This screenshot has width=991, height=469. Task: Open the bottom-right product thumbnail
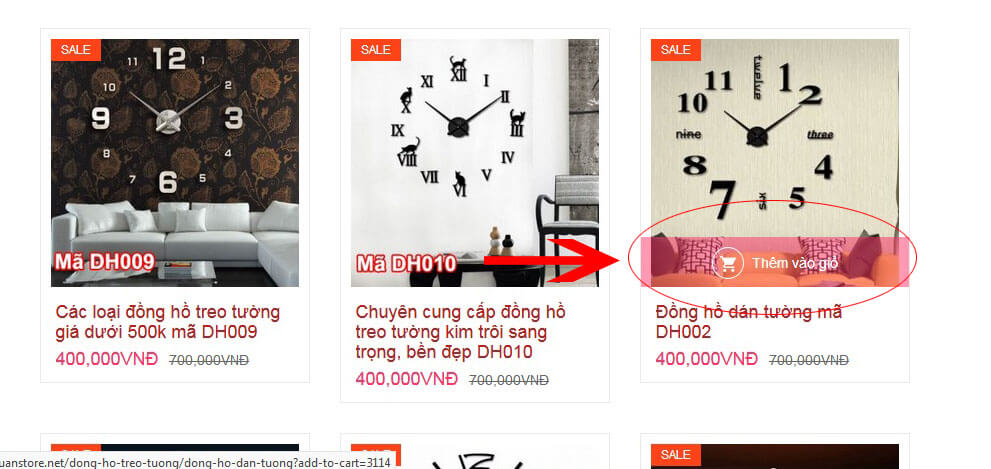tap(775, 457)
